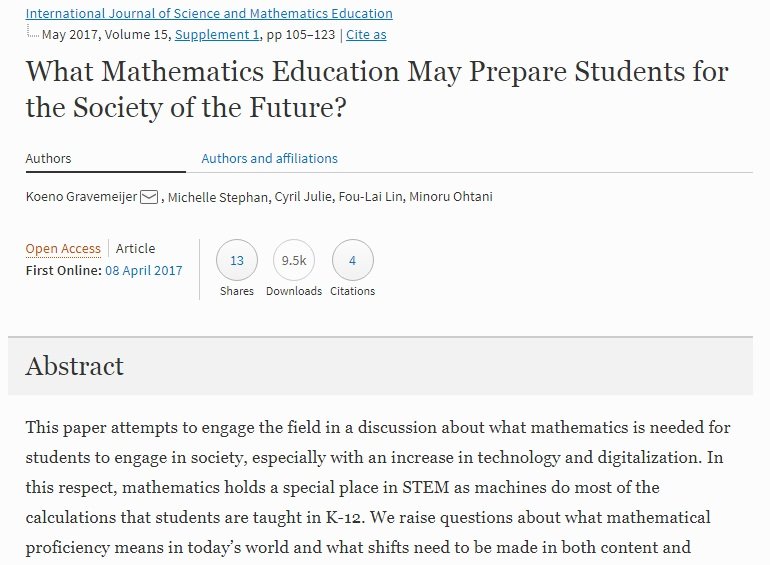Click the 9.5k Downloads circle

[294, 260]
